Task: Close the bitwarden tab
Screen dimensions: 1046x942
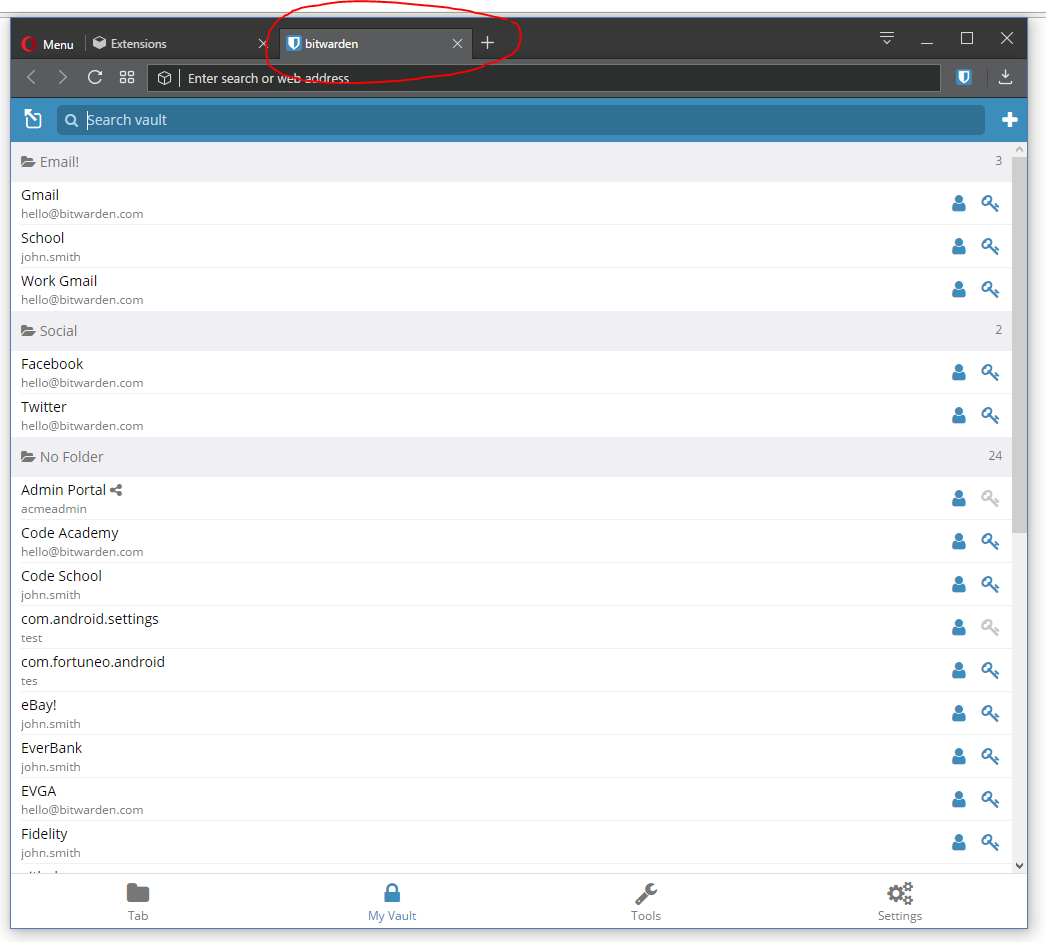Action: coord(457,43)
